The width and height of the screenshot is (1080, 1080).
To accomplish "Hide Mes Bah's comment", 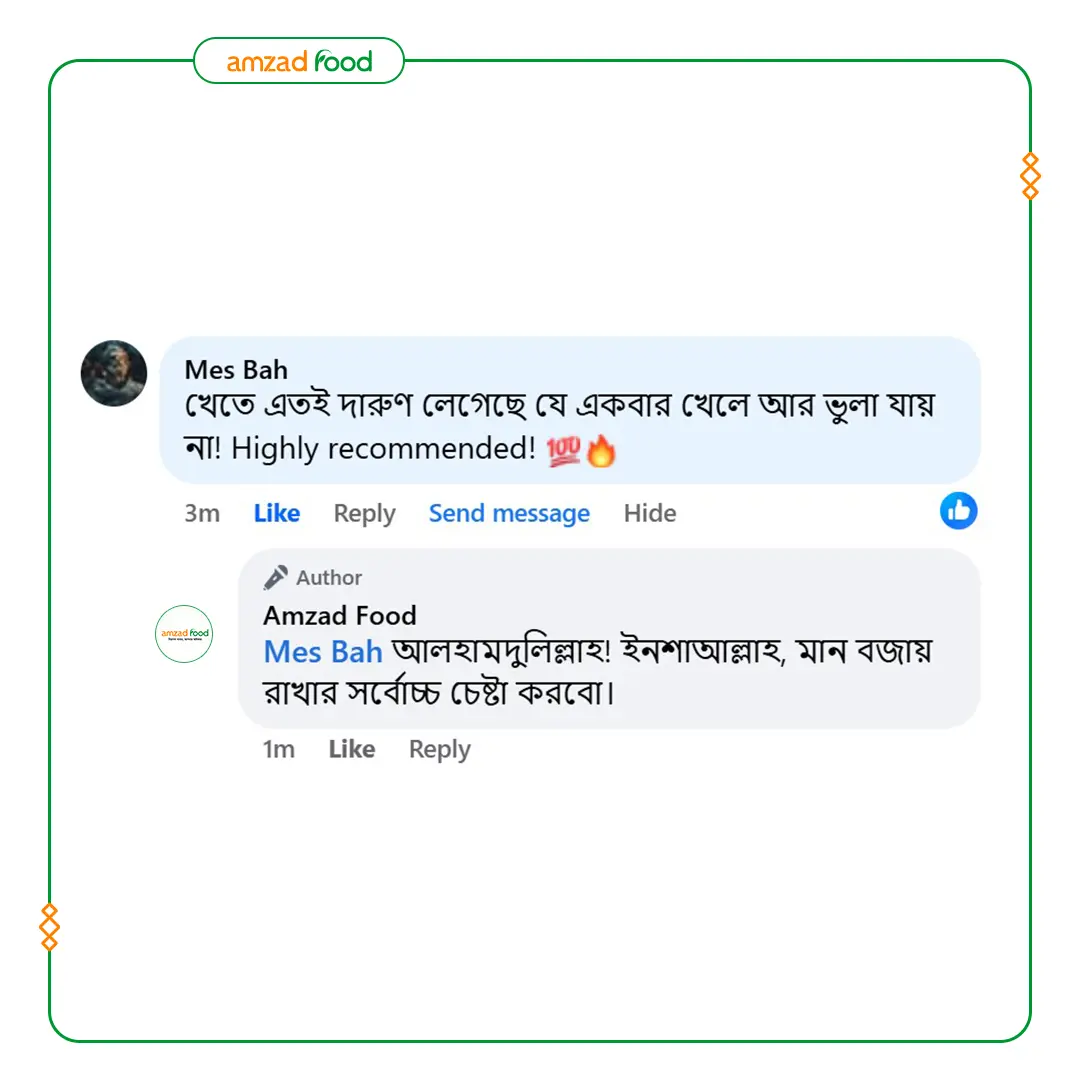I will pos(650,513).
